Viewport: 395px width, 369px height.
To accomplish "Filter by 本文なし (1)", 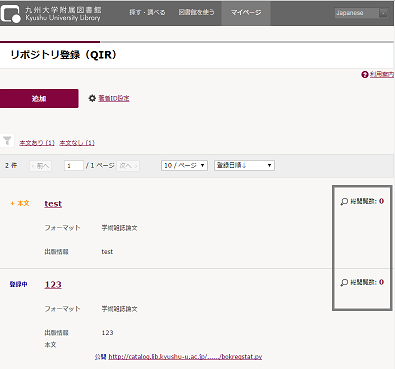I will pyautogui.click(x=77, y=143).
